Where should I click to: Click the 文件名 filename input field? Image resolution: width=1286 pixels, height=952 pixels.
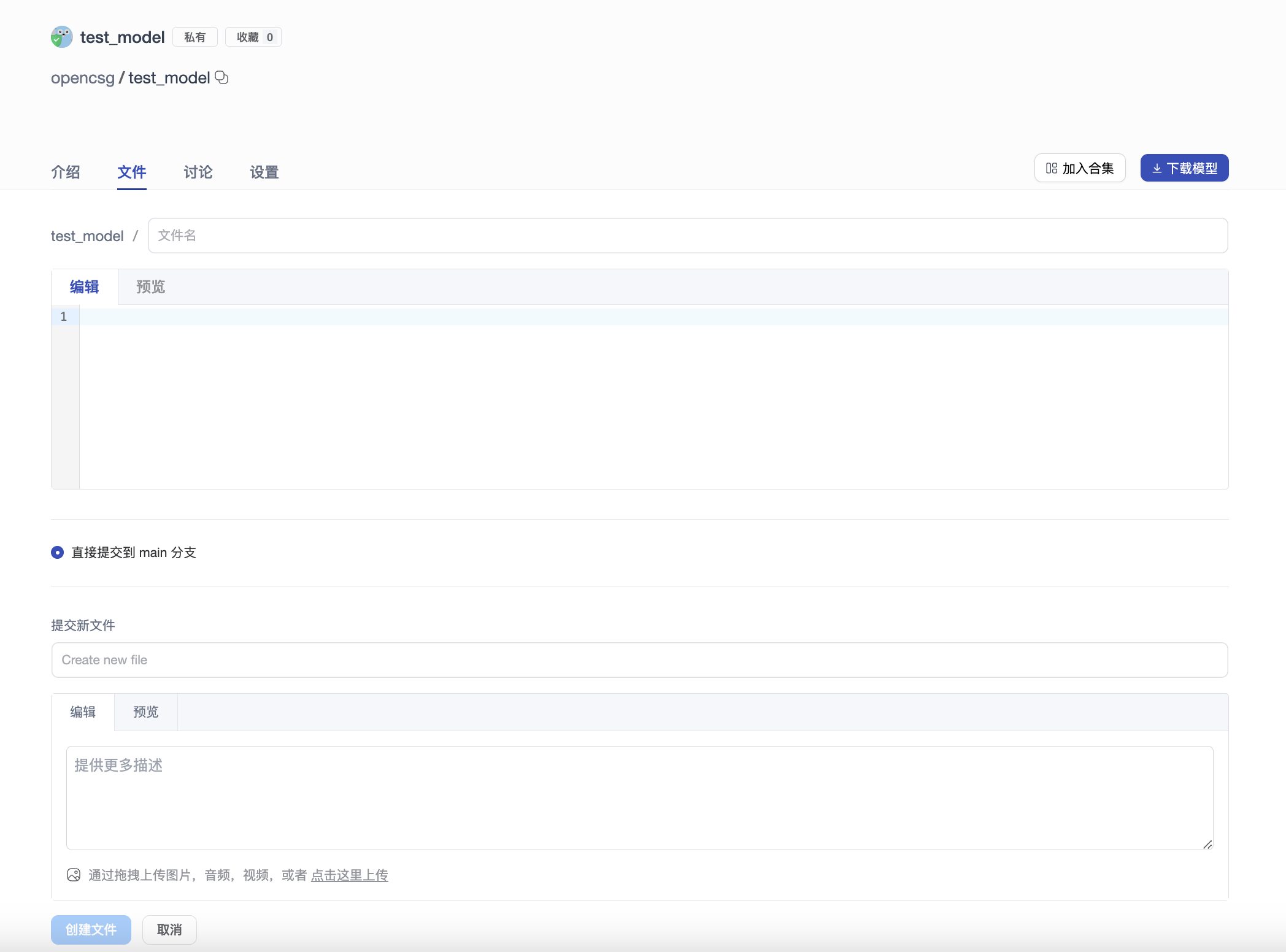[687, 236]
